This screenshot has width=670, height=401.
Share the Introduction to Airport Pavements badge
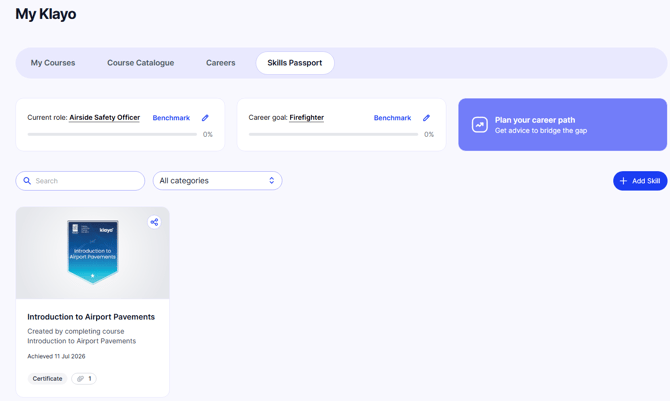pos(154,222)
